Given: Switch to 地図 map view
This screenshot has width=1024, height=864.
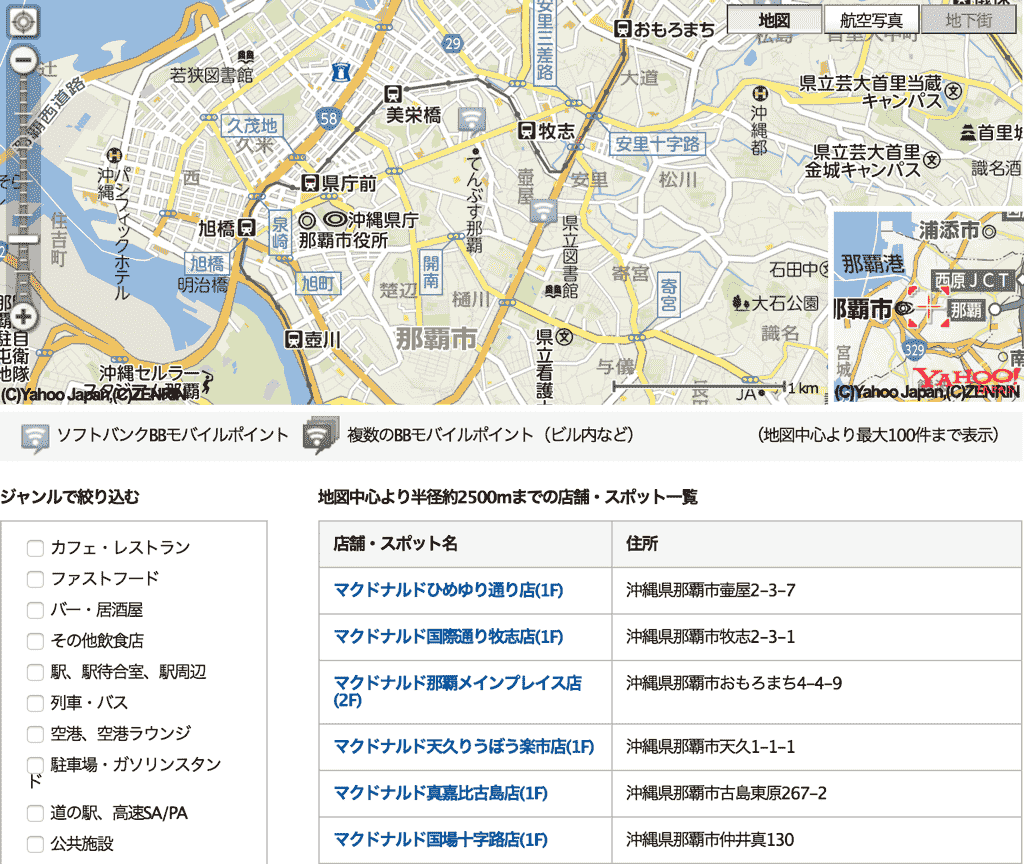Looking at the screenshot, I should (x=775, y=20).
